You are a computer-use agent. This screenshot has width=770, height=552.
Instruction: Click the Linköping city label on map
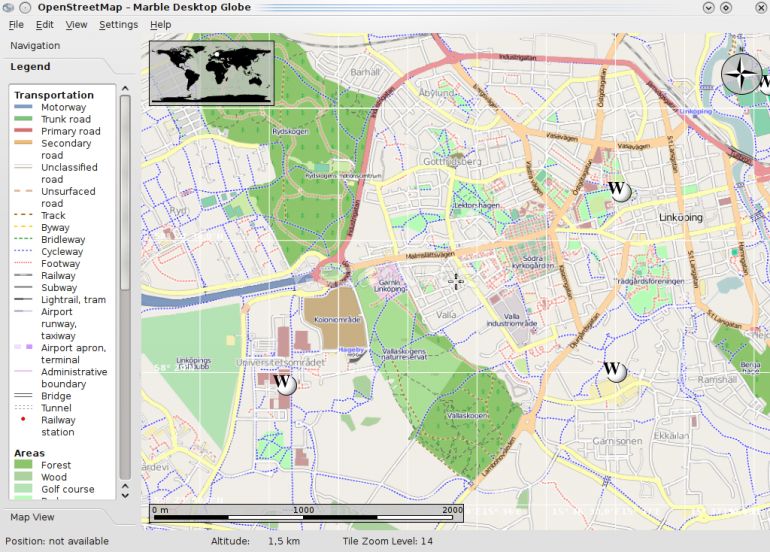pyautogui.click(x=681, y=217)
